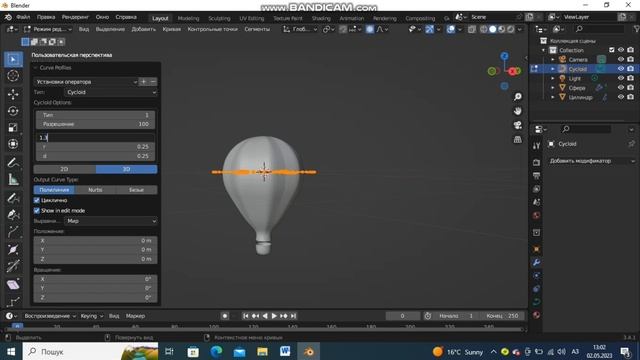Switch shape to 2D button
Viewport: 640px width, 360px height.
click(x=64, y=169)
